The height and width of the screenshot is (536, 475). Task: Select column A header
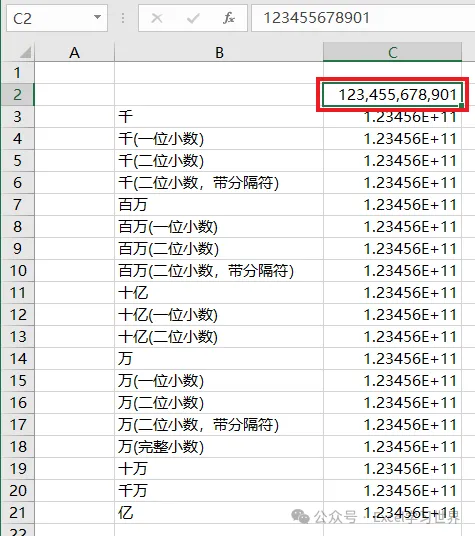tap(74, 53)
